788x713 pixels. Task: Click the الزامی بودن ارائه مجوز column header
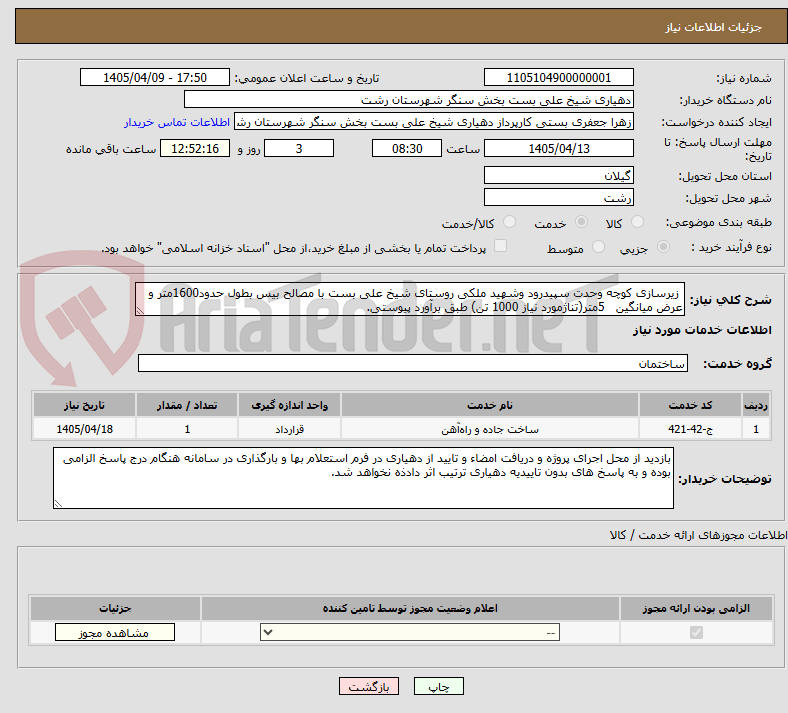696,608
